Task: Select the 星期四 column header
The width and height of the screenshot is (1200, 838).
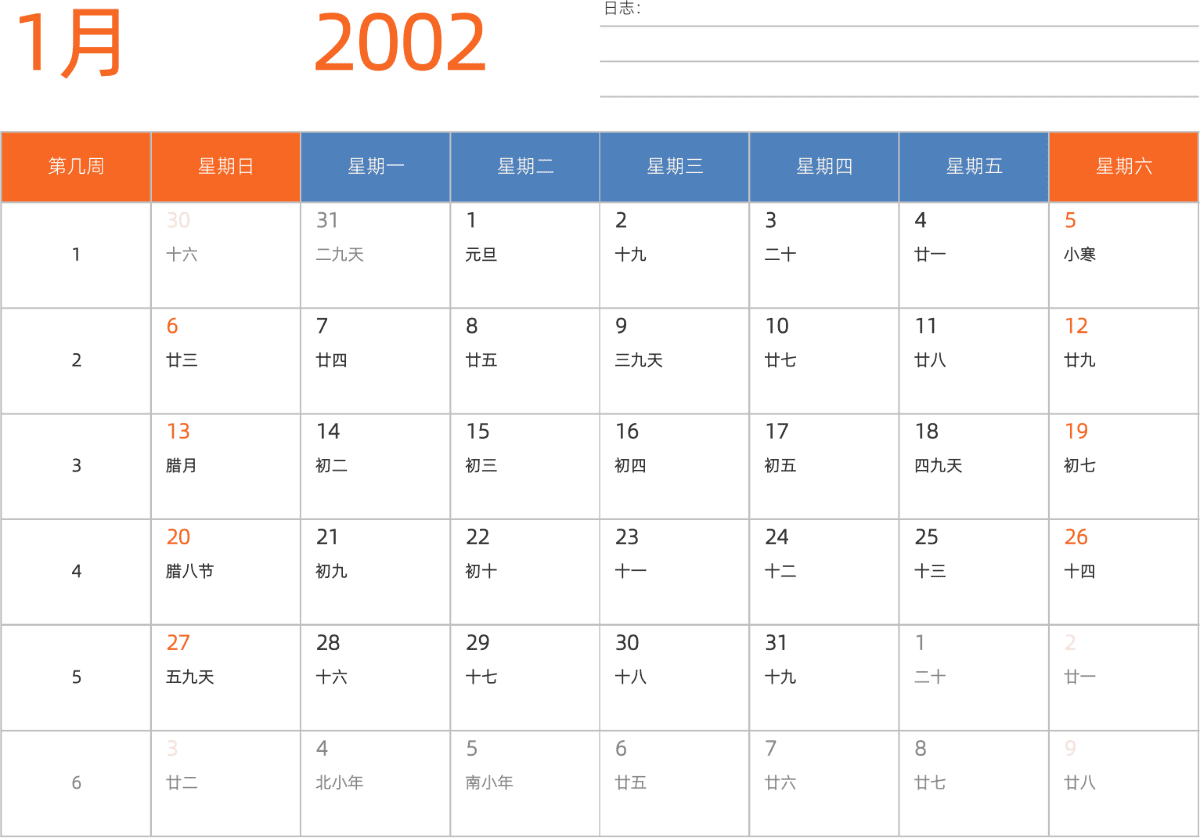Action: (x=825, y=167)
